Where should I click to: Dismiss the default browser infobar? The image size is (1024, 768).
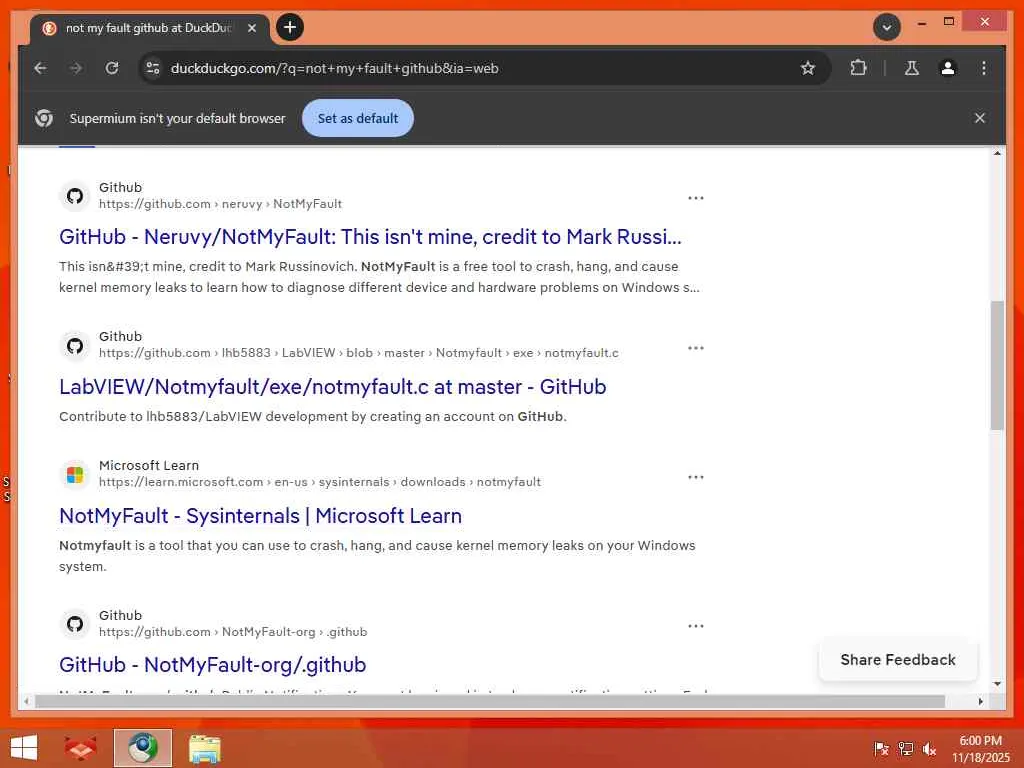click(x=979, y=118)
